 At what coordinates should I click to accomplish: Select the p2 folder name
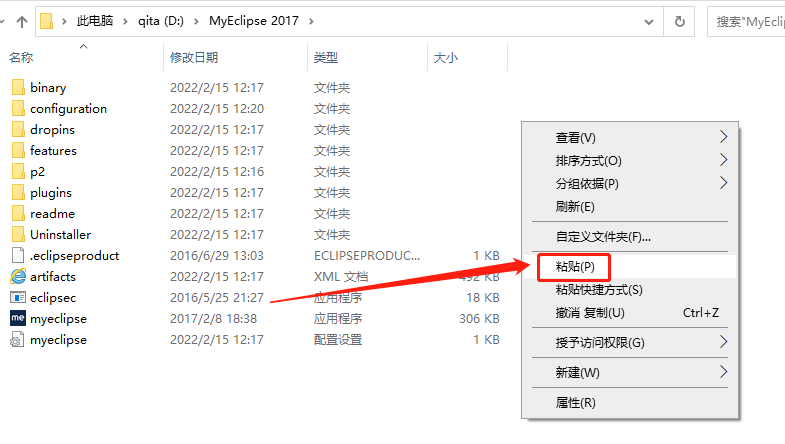(38, 172)
